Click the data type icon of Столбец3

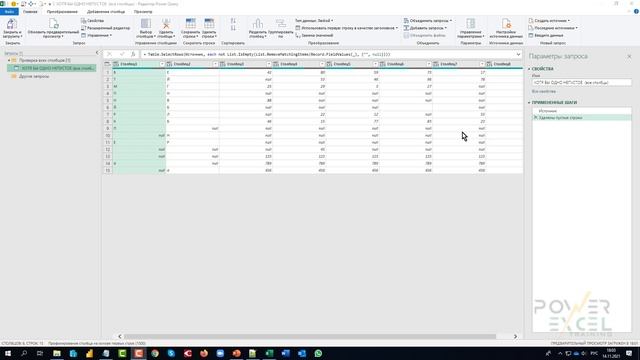tap(223, 64)
